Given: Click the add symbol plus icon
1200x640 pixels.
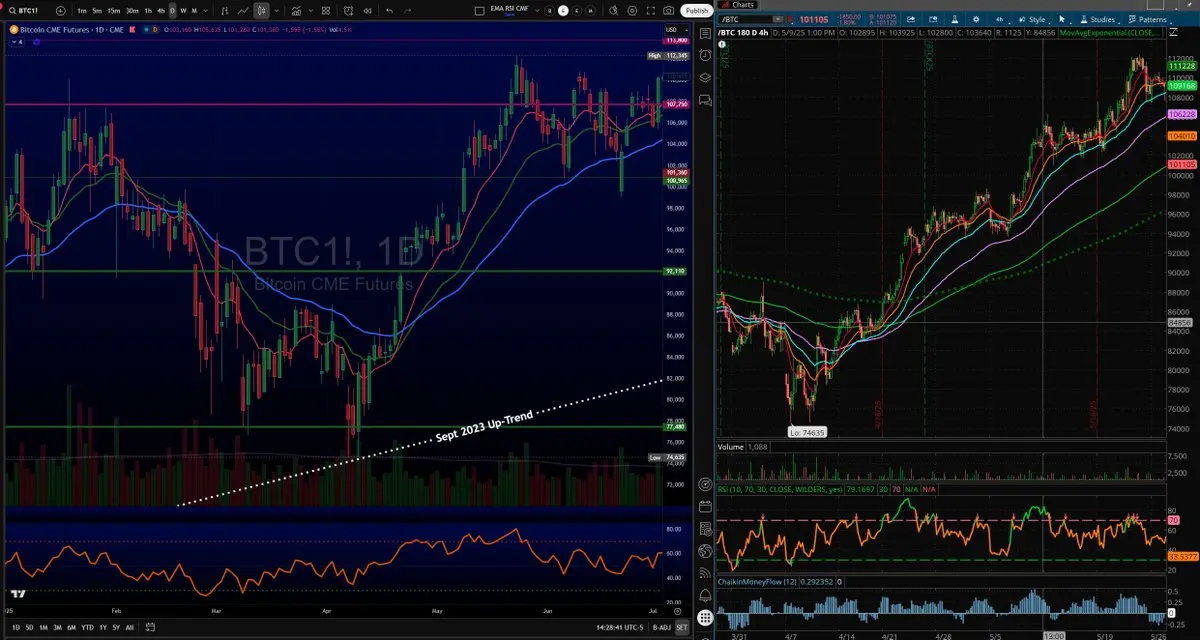Looking at the screenshot, I should [x=61, y=10].
